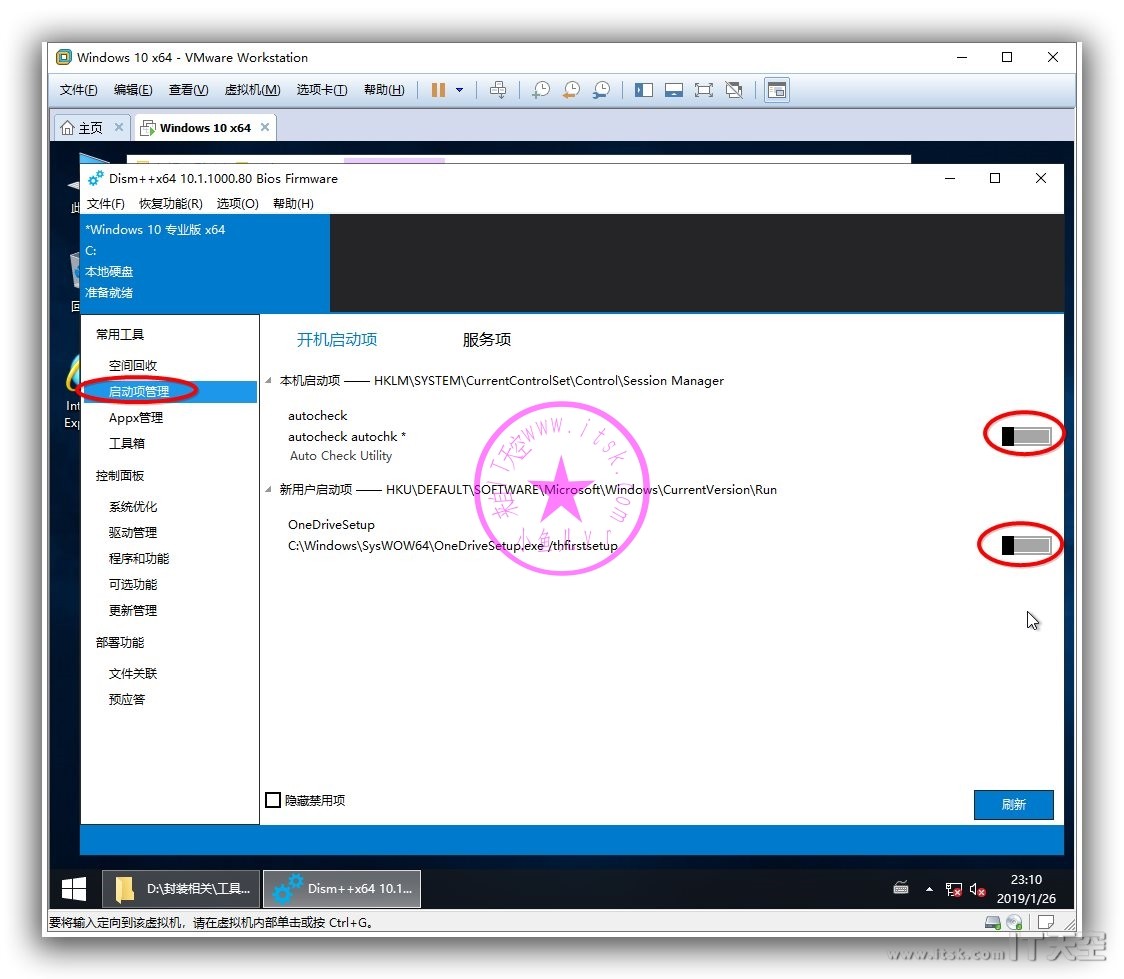Switch to the 主页 home tab
The height and width of the screenshot is (979, 1124).
coord(91,128)
